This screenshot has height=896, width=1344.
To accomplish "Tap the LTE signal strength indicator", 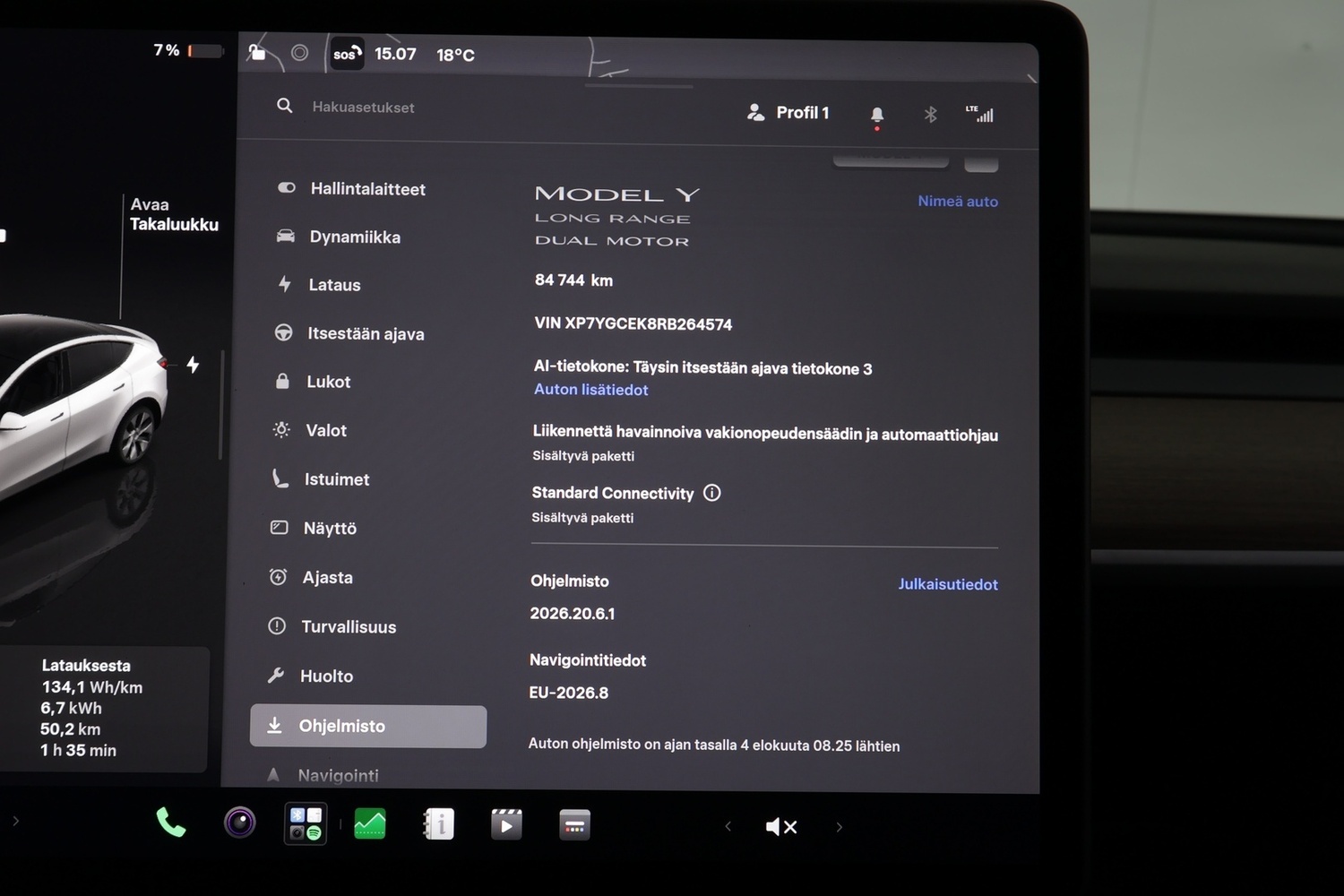I will (x=979, y=114).
